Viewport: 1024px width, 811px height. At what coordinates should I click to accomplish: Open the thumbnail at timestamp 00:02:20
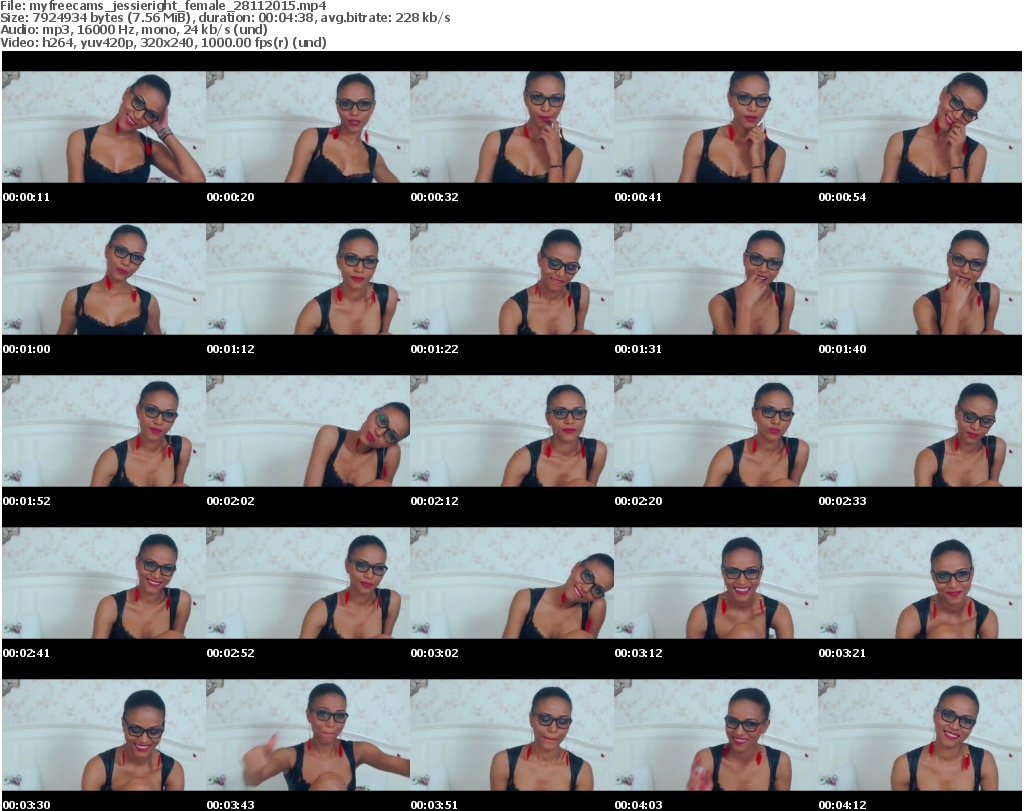[716, 431]
